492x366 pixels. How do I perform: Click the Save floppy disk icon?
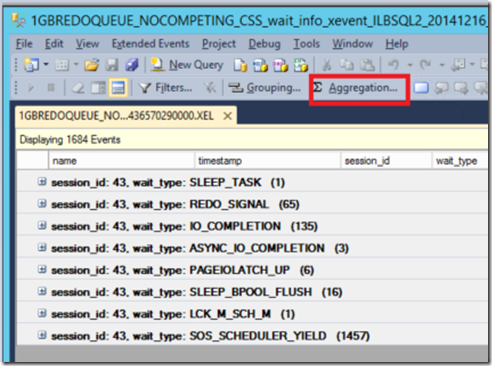point(112,65)
